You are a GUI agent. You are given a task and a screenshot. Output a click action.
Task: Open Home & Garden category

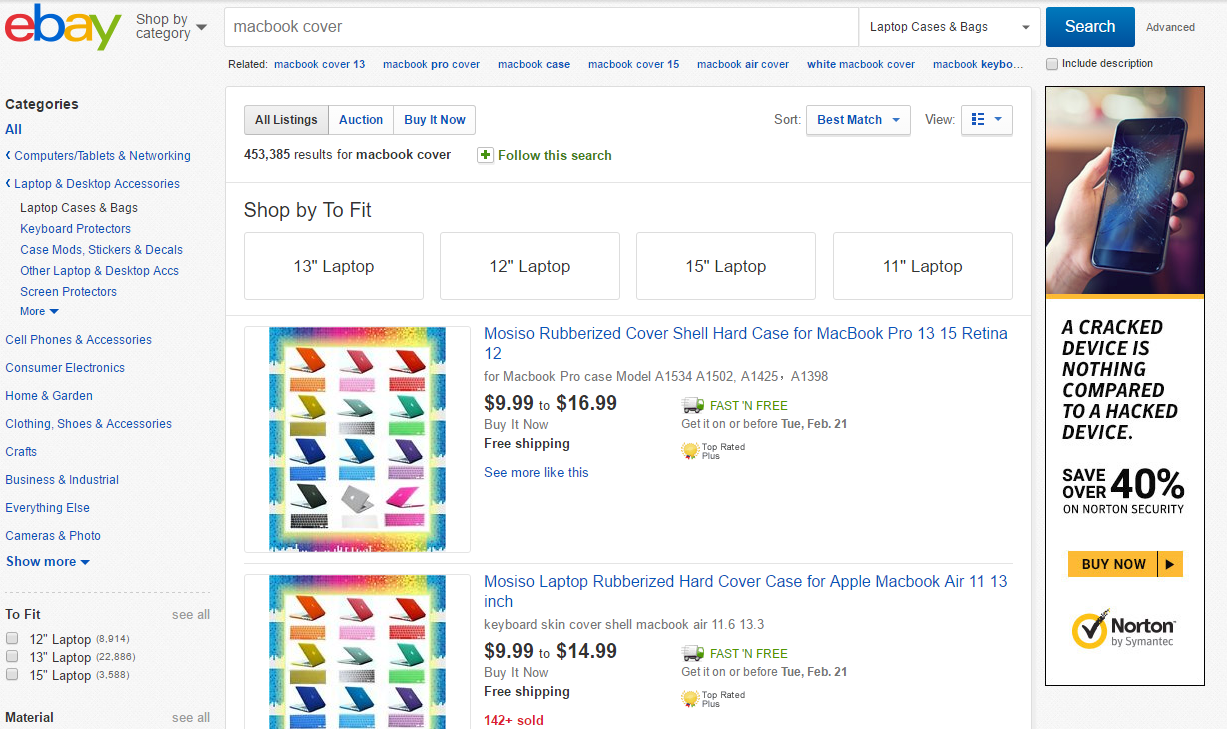pos(49,396)
